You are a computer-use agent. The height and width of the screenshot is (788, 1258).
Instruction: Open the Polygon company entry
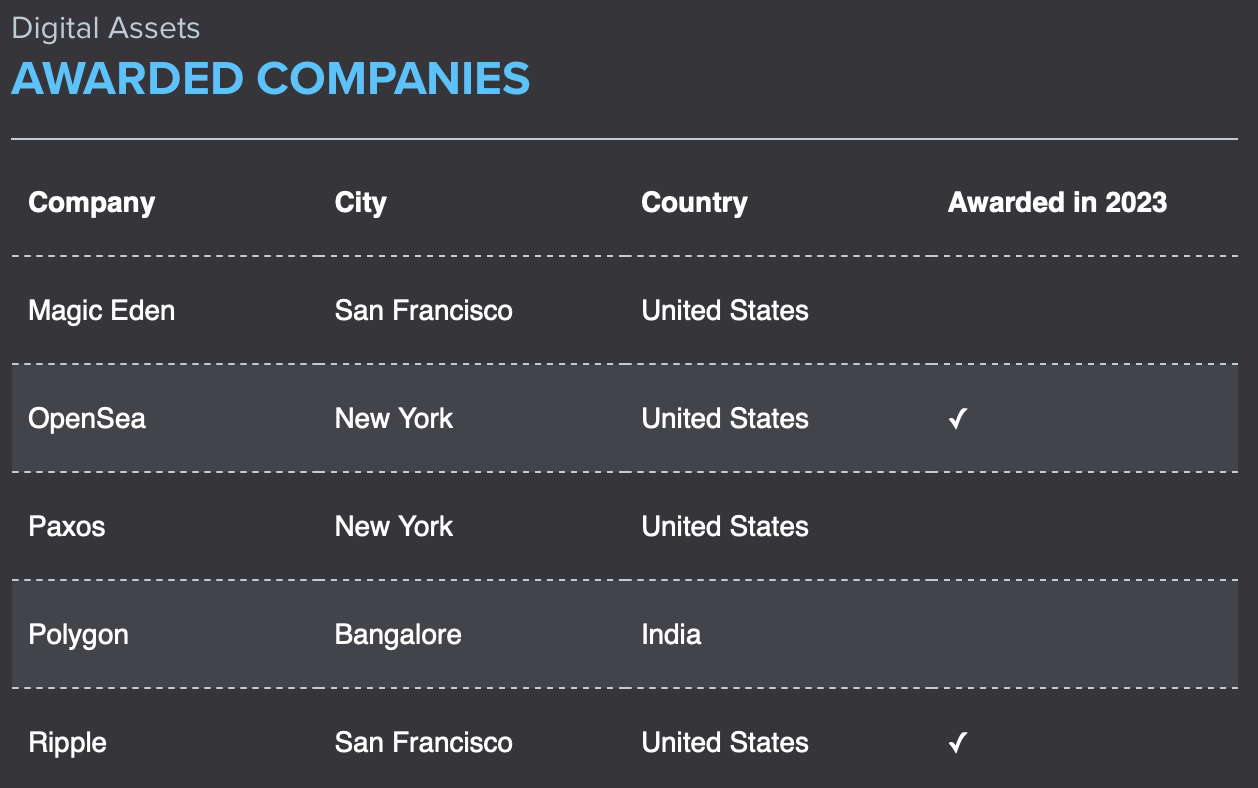[79, 635]
